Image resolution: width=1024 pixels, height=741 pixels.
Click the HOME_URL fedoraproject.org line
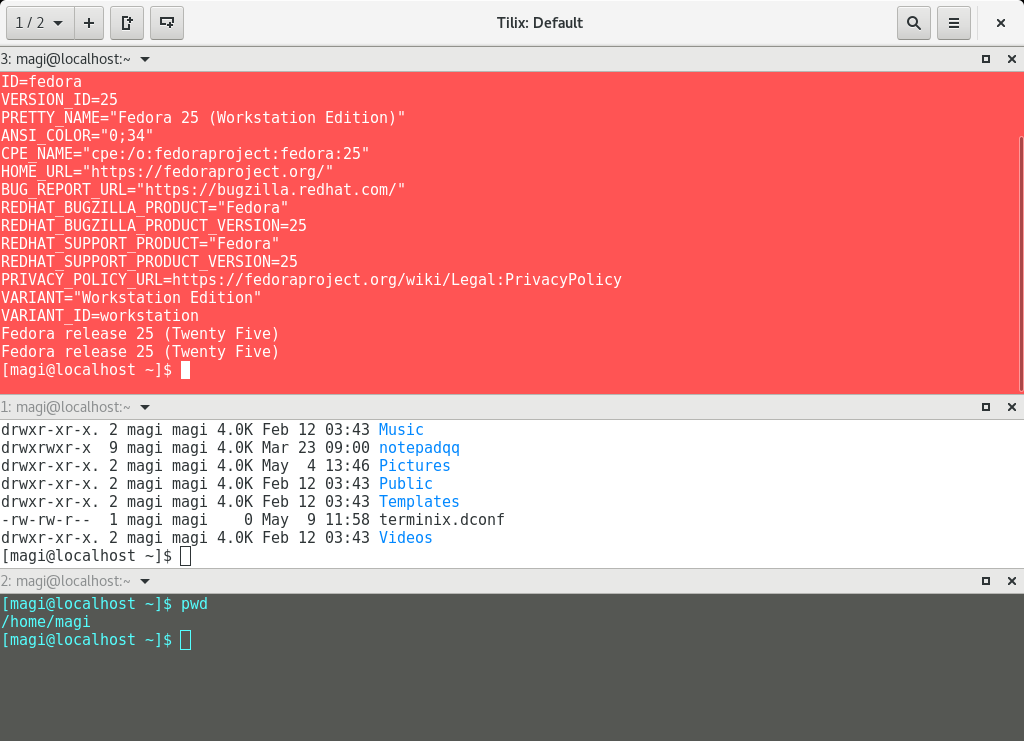[167, 172]
